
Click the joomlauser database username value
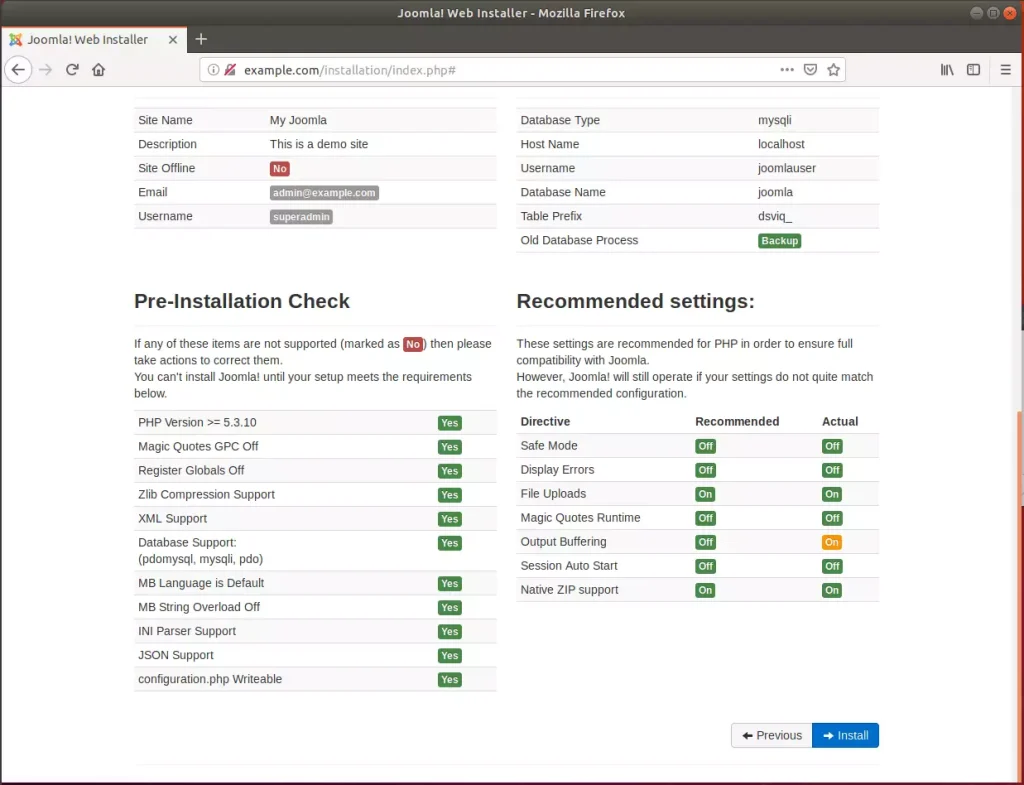pyautogui.click(x=787, y=168)
